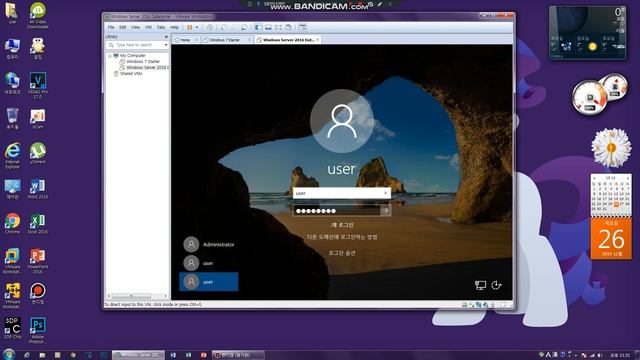The height and width of the screenshot is (360, 640).
Task: Switch to the Windows 7 Starter tab
Action: pyautogui.click(x=226, y=40)
